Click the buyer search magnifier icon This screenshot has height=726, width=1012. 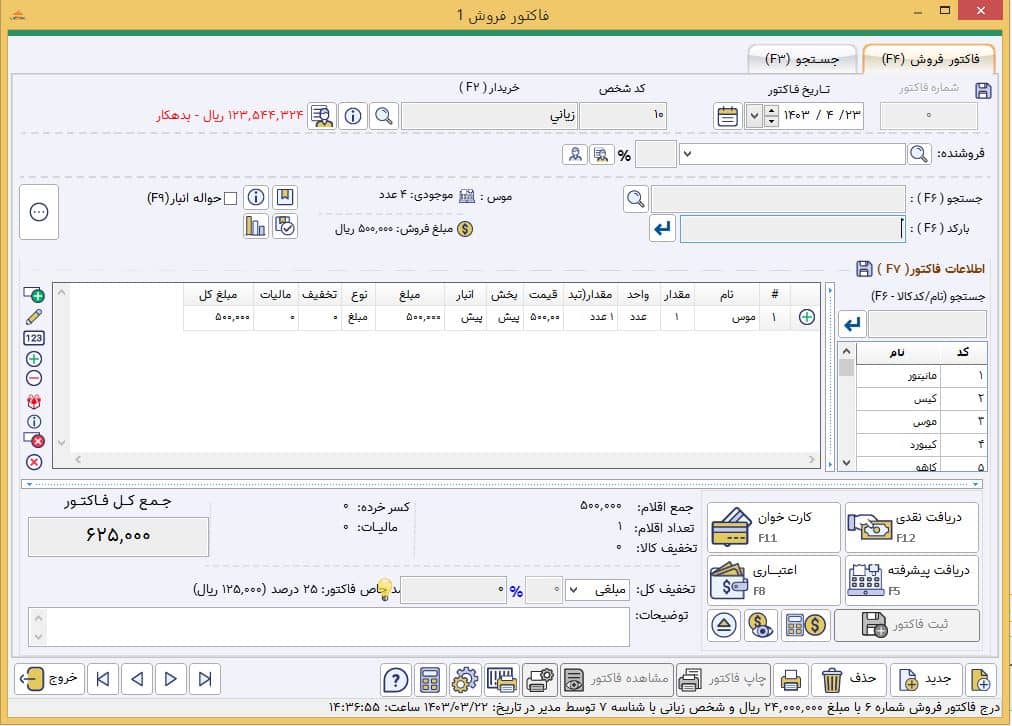pos(383,116)
